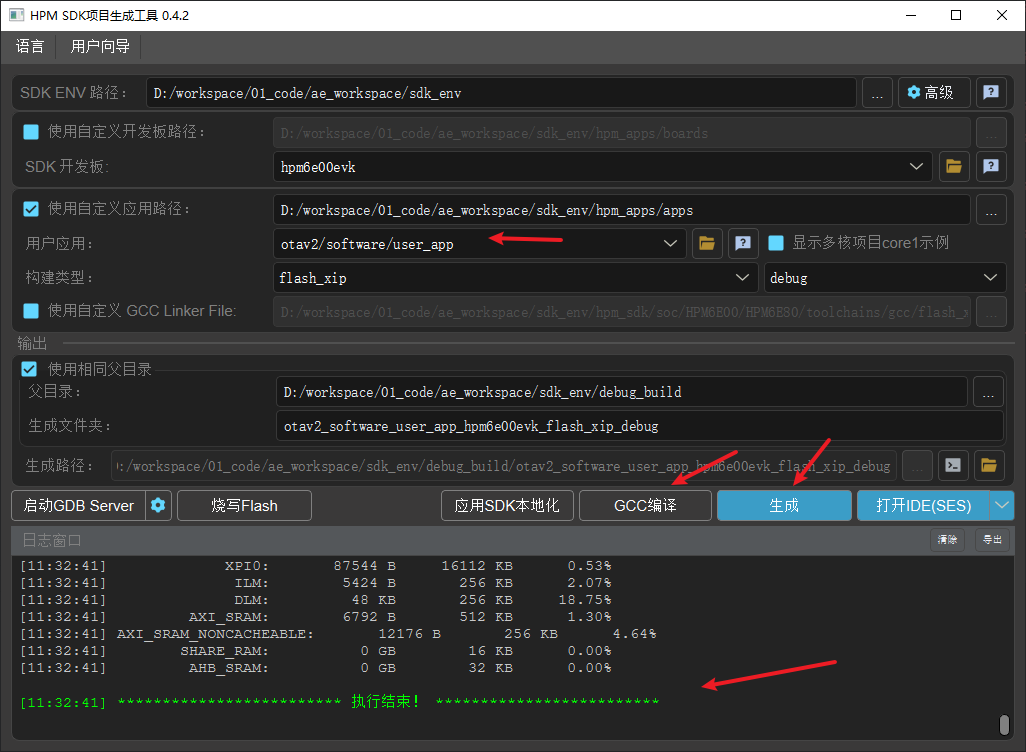Click the 生成文件夹 name field
The height and width of the screenshot is (752, 1026).
[640, 425]
